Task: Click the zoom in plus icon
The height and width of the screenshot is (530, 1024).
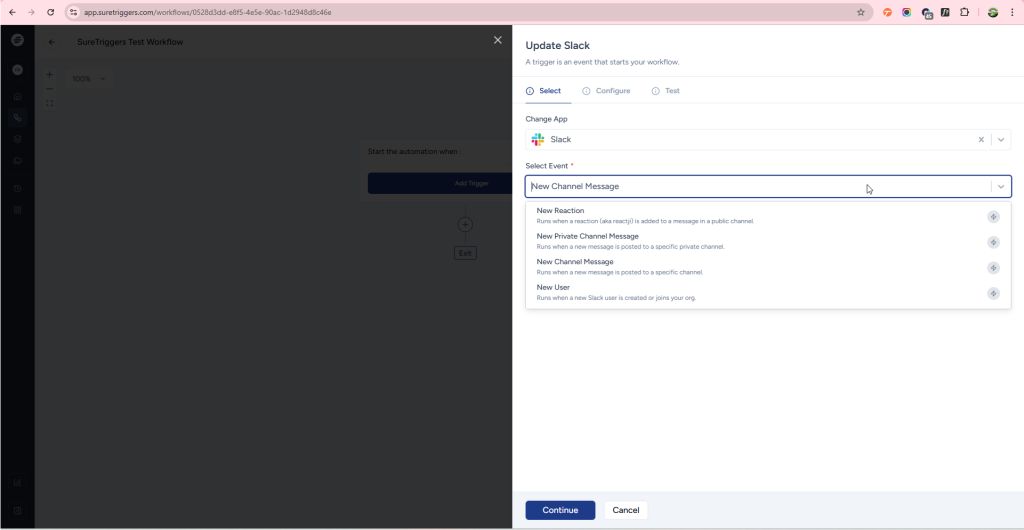Action: pos(49,75)
